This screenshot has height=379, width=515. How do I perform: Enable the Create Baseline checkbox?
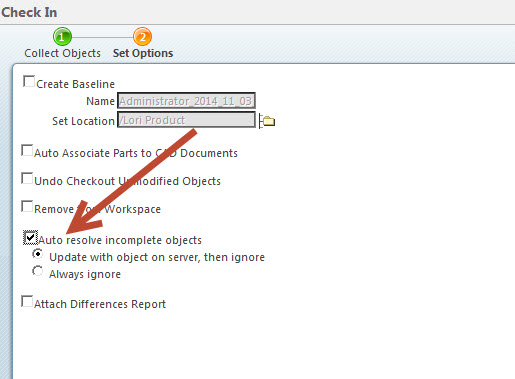coord(29,81)
